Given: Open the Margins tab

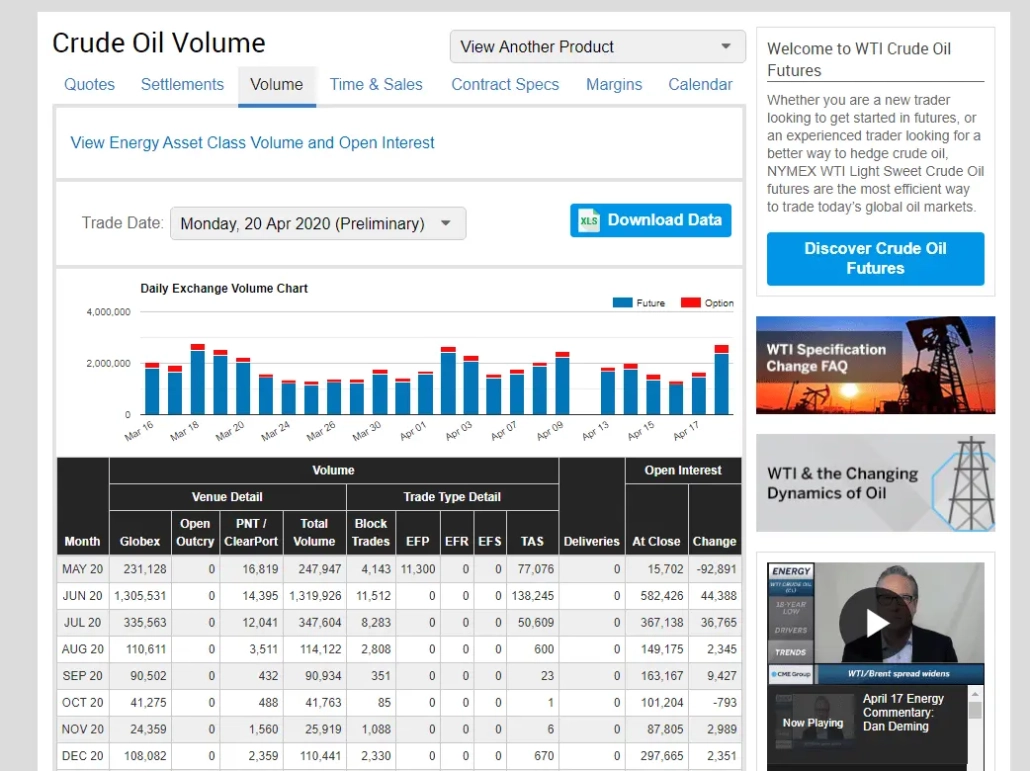Looking at the screenshot, I should [614, 85].
